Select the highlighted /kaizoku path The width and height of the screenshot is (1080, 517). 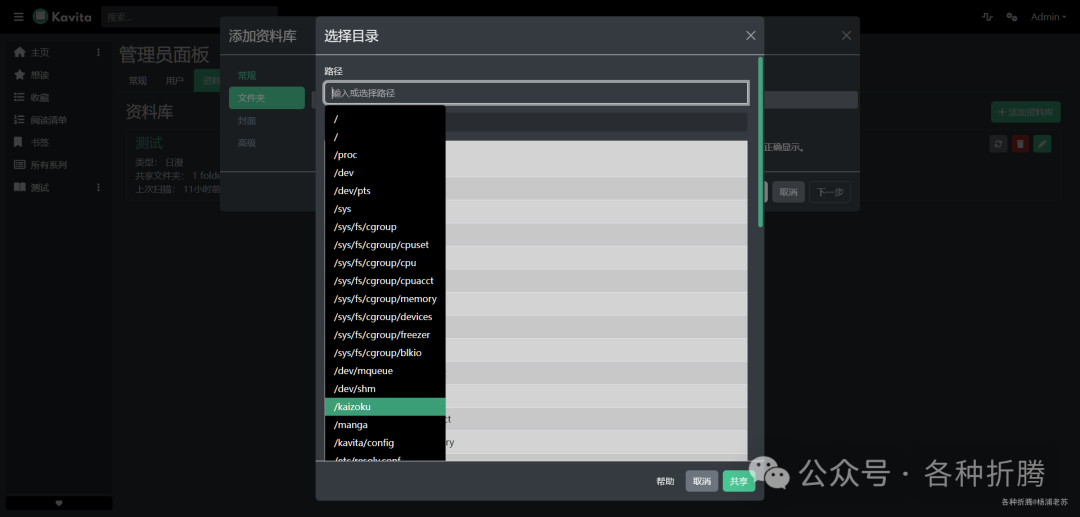[x=385, y=407]
